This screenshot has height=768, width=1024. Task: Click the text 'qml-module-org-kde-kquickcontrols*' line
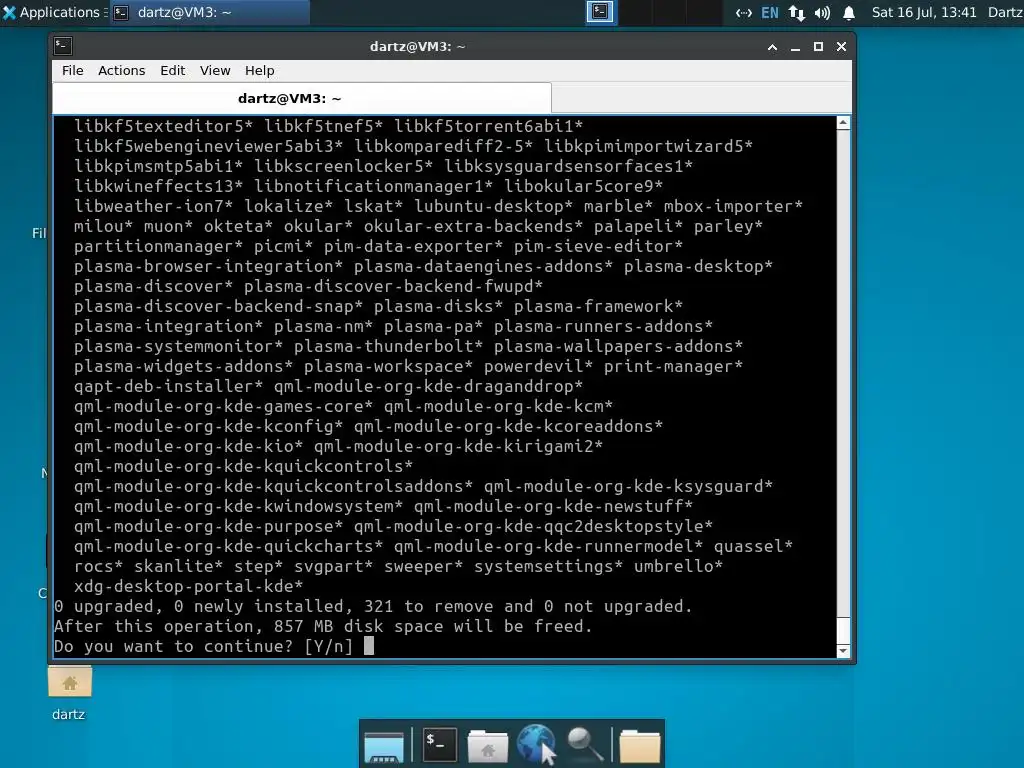point(243,466)
